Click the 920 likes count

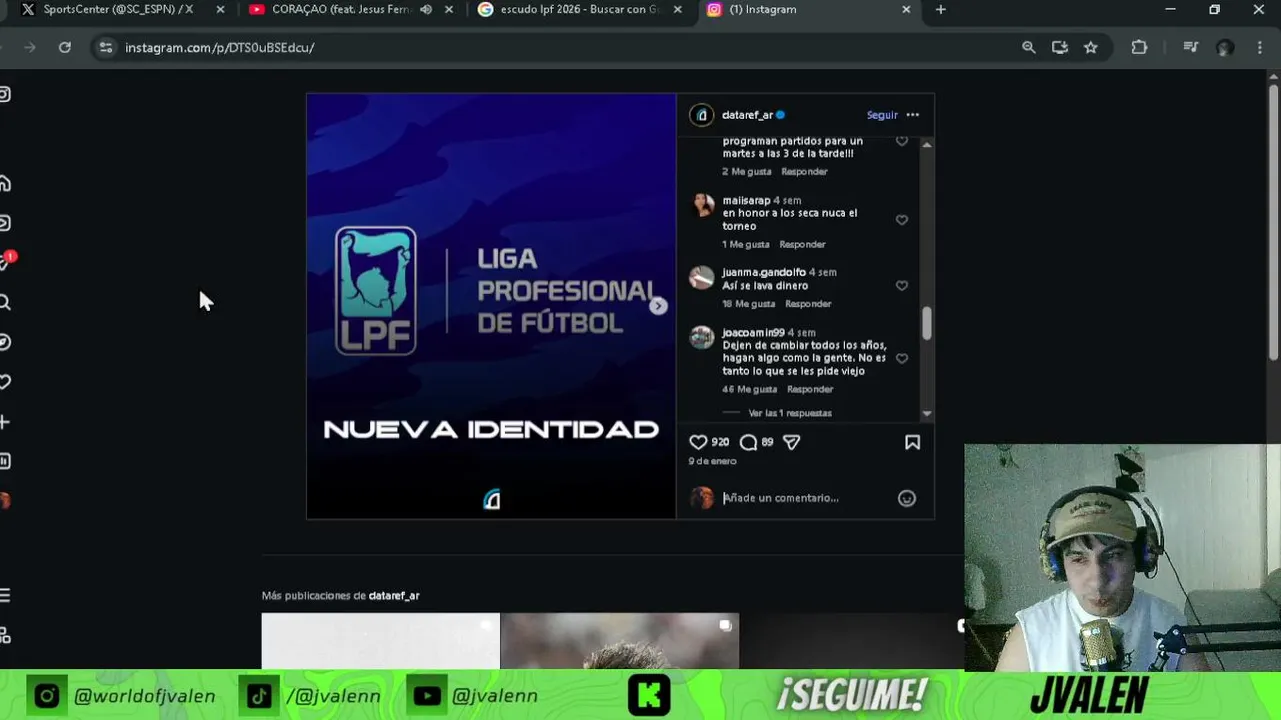click(720, 442)
